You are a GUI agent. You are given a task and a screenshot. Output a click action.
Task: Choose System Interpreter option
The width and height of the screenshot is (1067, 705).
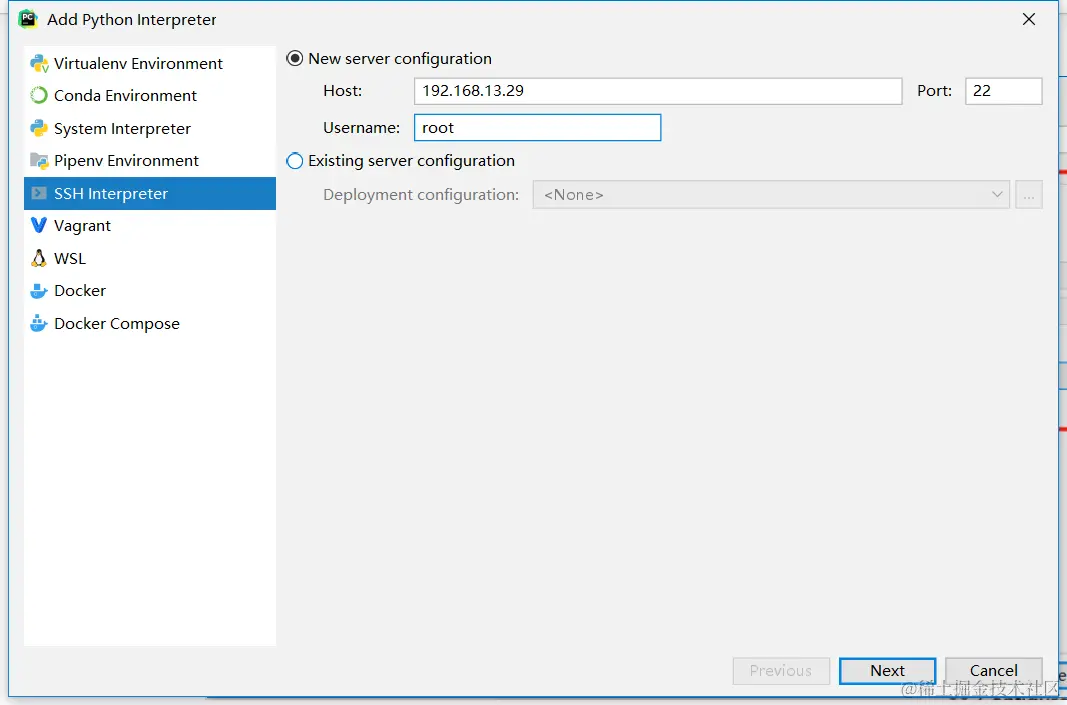(150, 128)
